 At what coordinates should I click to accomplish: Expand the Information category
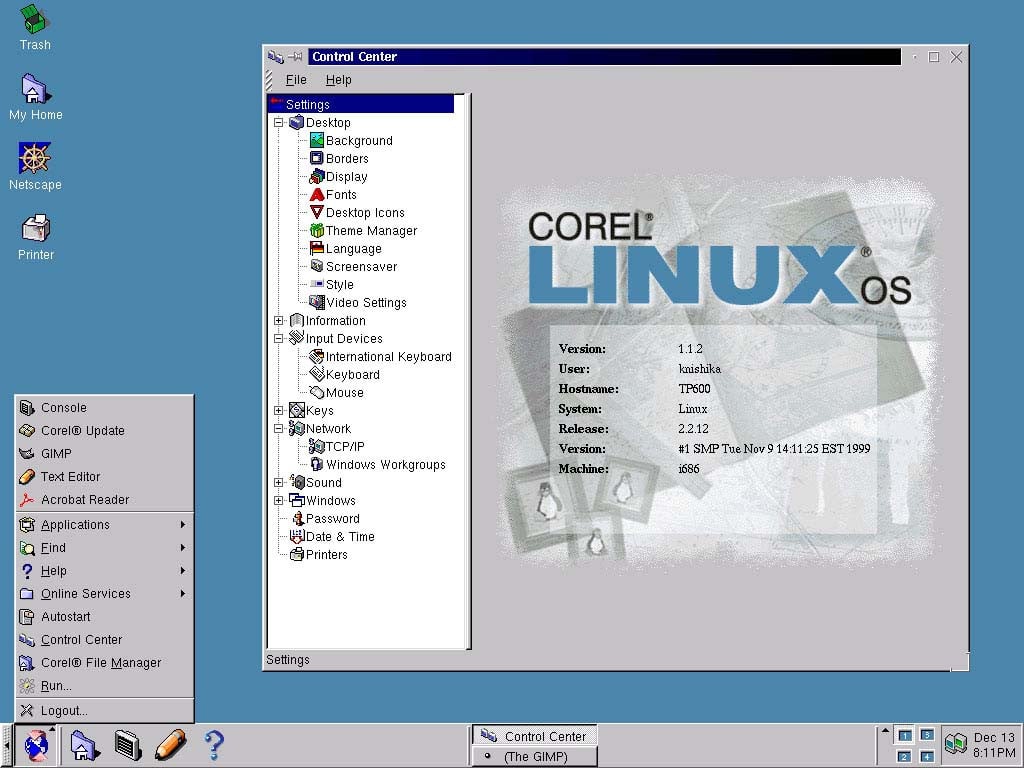point(279,320)
